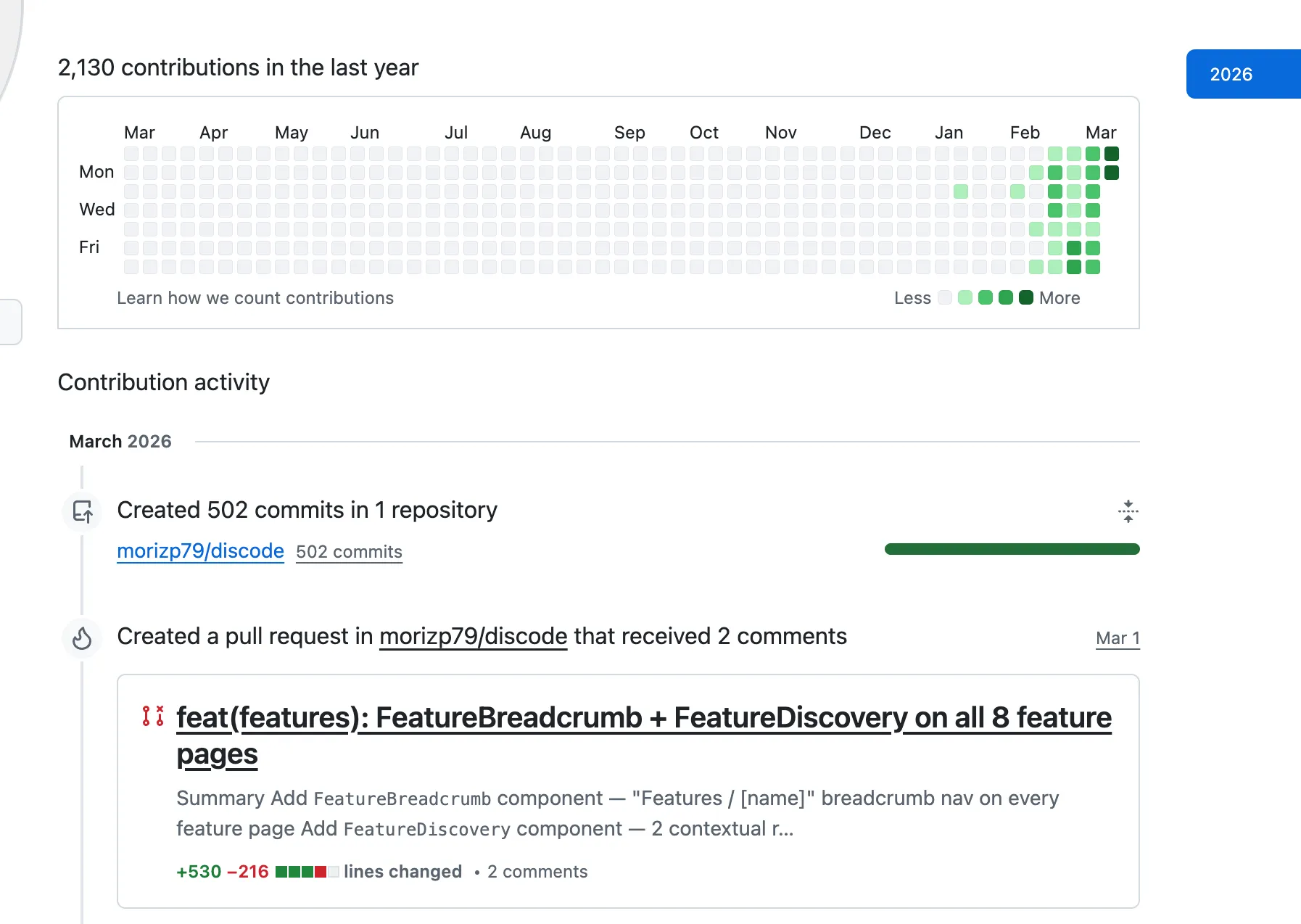Click the green commits progress bar
The image size is (1301, 924).
(x=1012, y=549)
